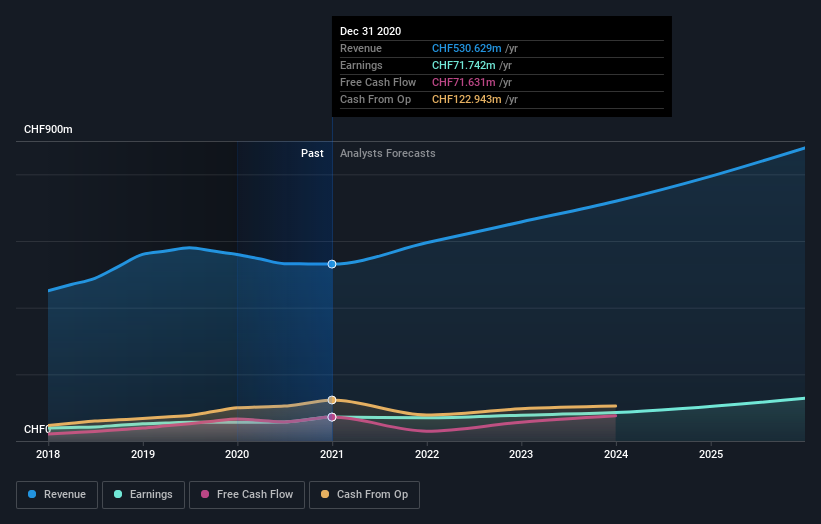The height and width of the screenshot is (524, 821).
Task: Click the Earnings row label in tooltip
Action: point(361,65)
